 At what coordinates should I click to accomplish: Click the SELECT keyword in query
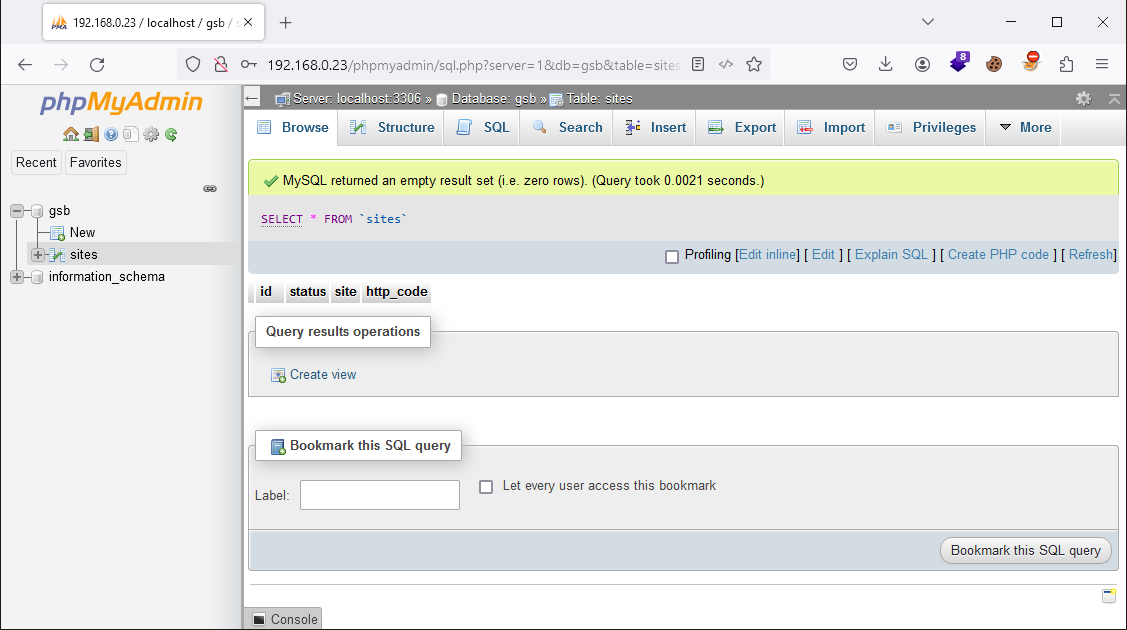(x=282, y=219)
